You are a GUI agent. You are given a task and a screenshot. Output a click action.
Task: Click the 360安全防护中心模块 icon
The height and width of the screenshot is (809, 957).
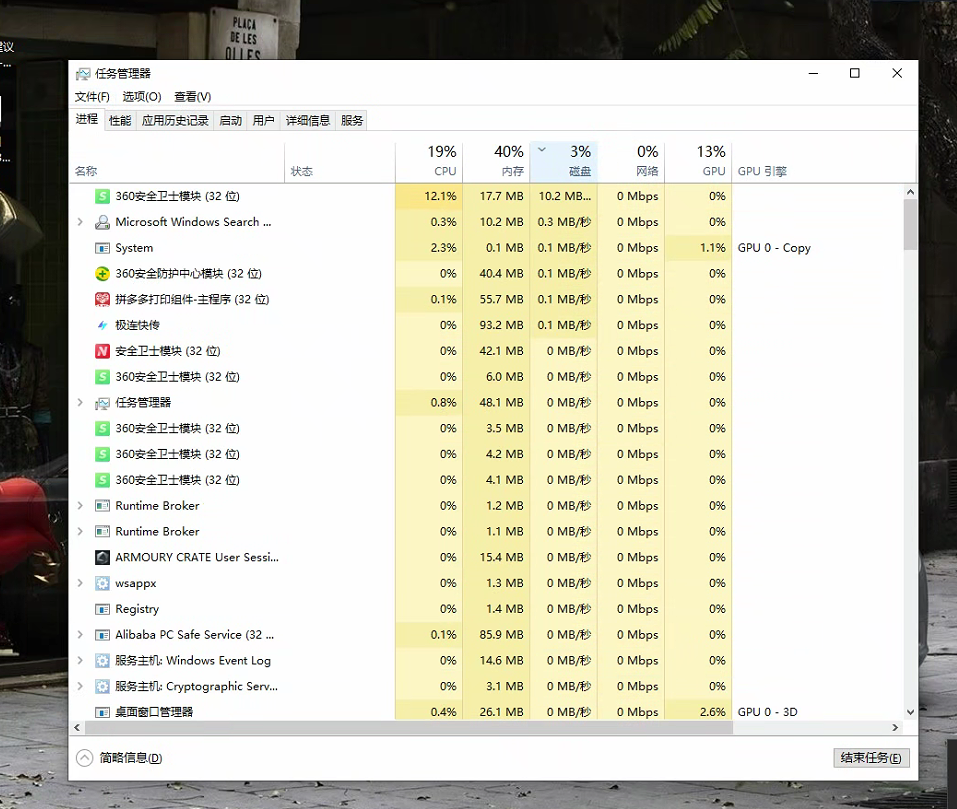coord(102,273)
